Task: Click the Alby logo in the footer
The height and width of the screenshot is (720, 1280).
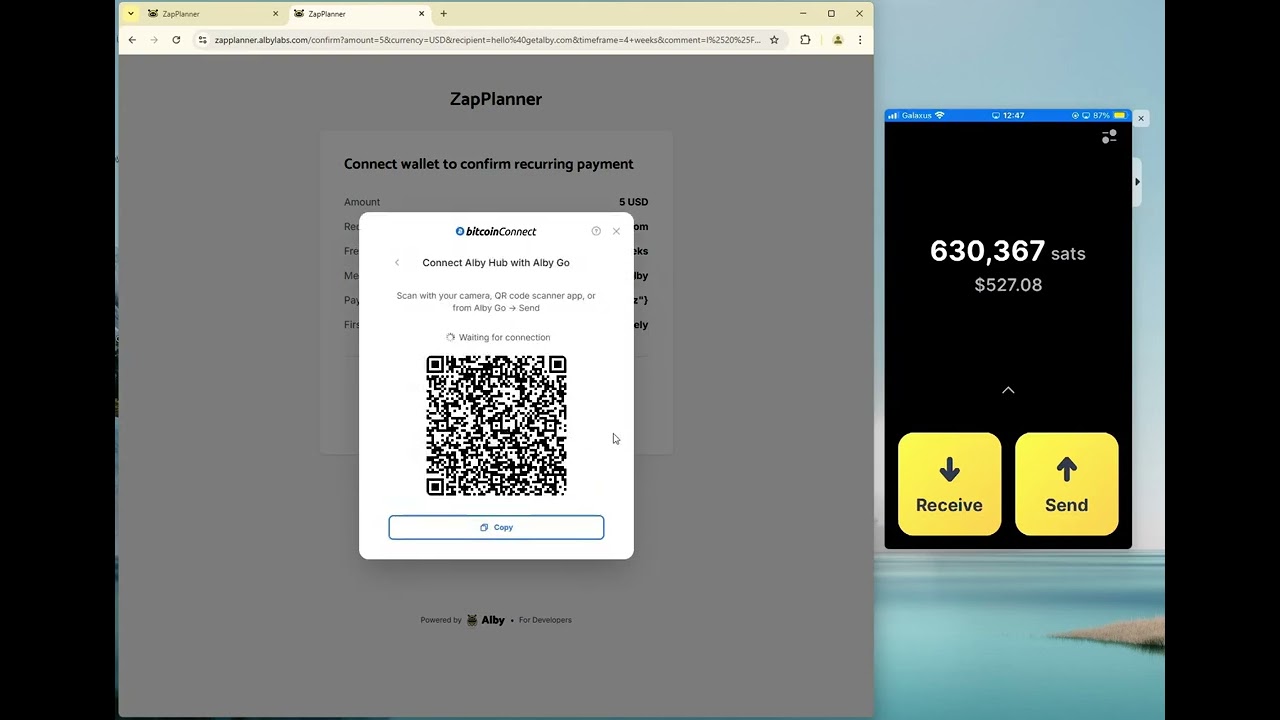Action: point(486,620)
